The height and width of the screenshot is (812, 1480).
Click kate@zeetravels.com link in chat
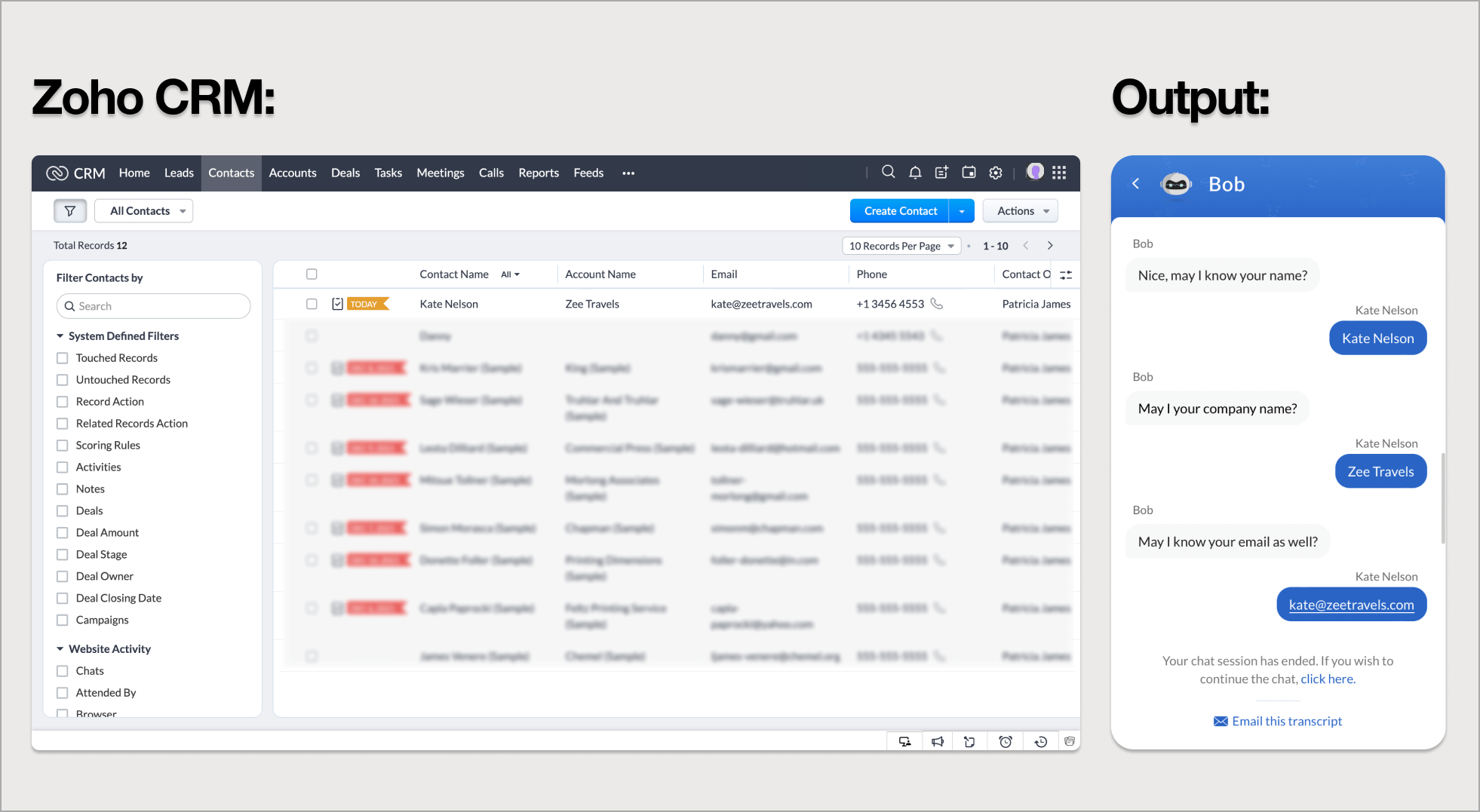click(x=1351, y=605)
